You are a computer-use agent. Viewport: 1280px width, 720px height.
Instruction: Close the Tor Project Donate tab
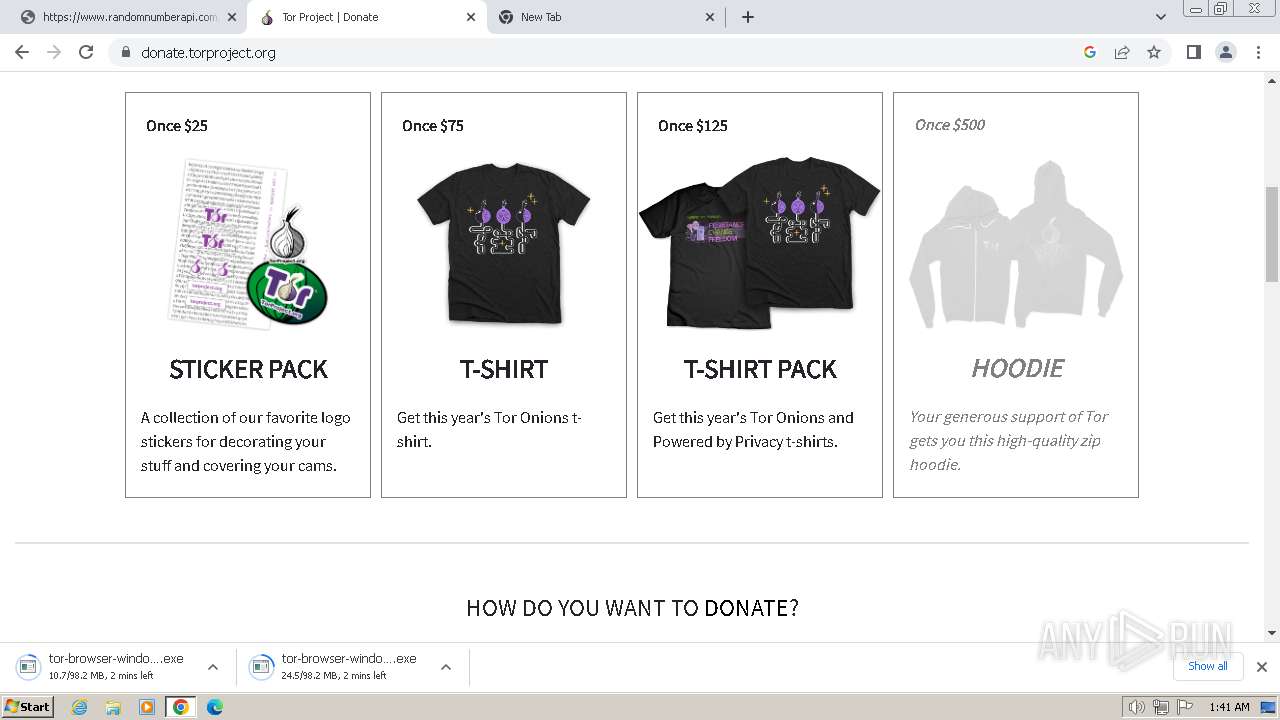pyautogui.click(x=471, y=17)
